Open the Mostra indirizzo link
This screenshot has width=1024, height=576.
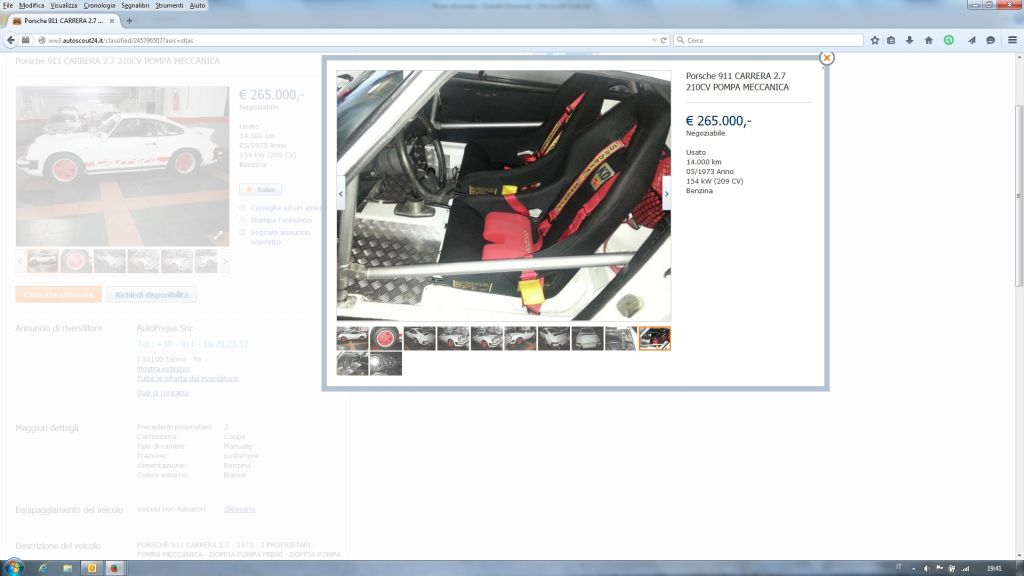163,369
